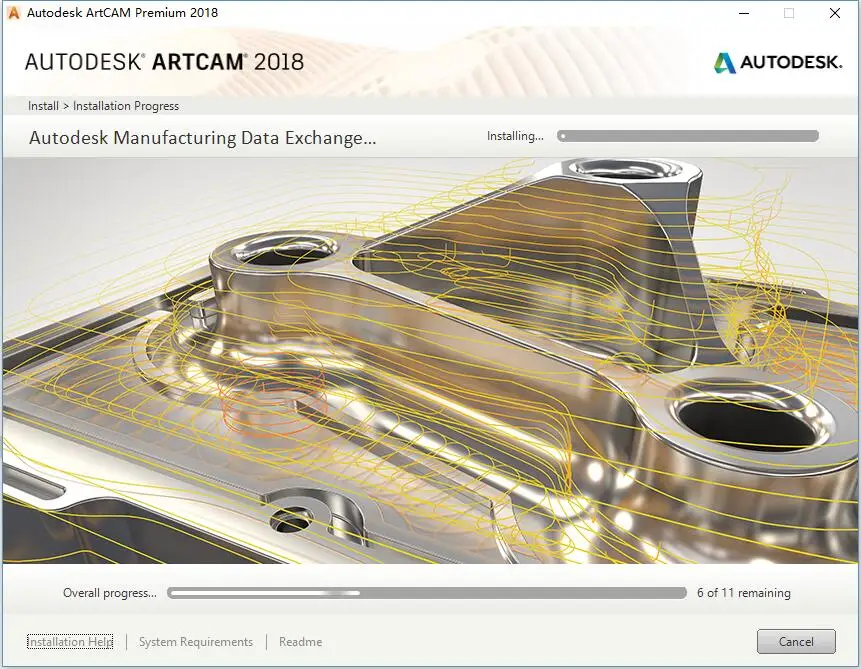
Task: Open the System Requirements link
Action: 195,642
